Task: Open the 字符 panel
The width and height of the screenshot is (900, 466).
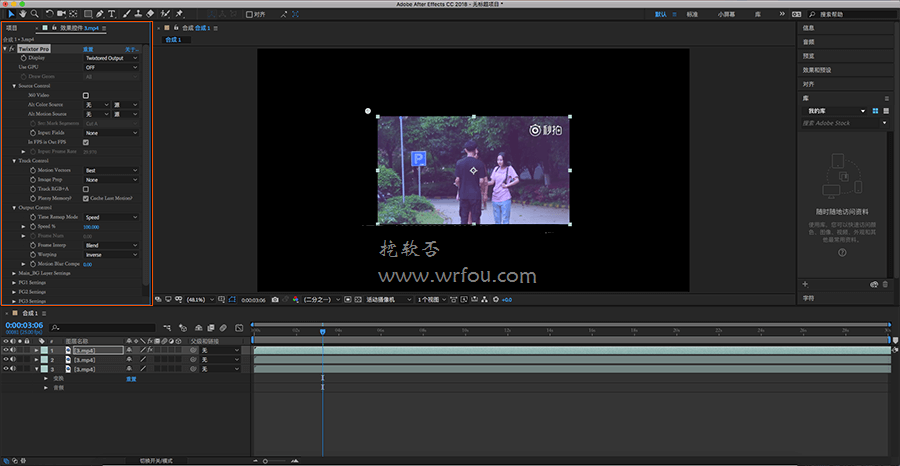Action: [x=808, y=298]
